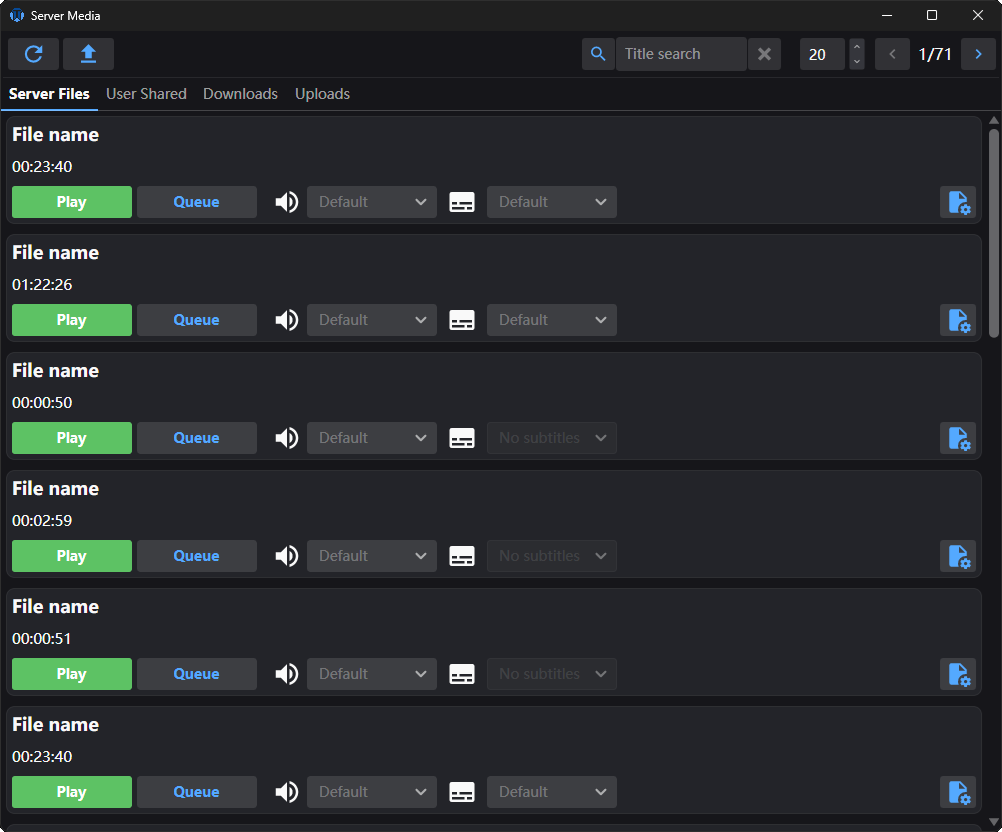Click subtitles icon in the 00:00:51 row
This screenshot has height=832, width=1002.
[x=462, y=674]
